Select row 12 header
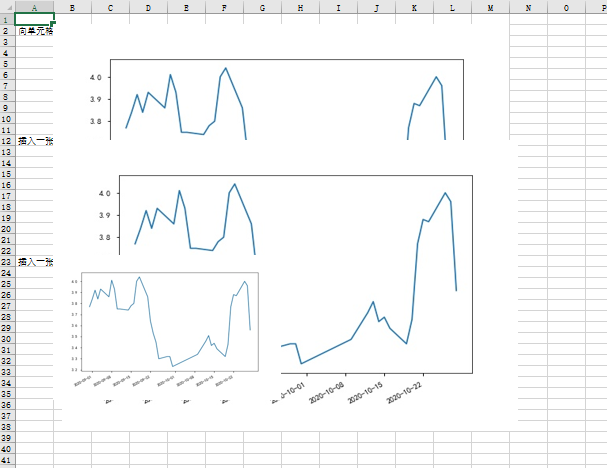This screenshot has height=468, width=607. pos(7,141)
